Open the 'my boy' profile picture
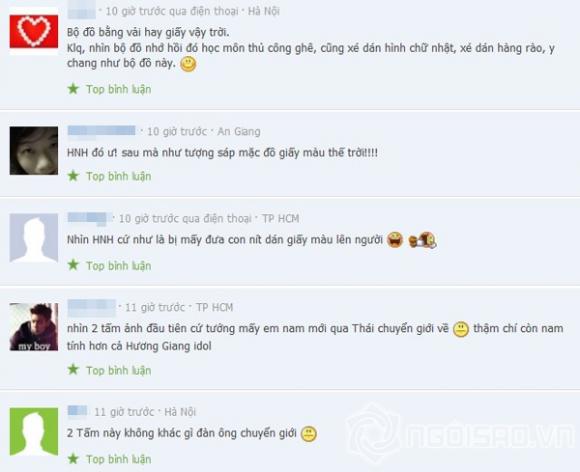This screenshot has width=580, height=472. click(x=34, y=327)
